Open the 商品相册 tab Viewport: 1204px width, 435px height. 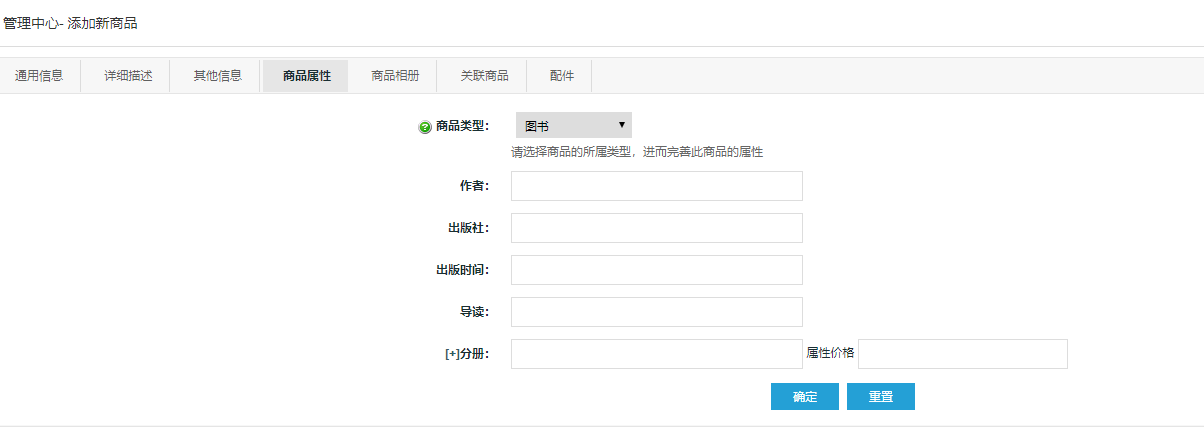coord(395,76)
